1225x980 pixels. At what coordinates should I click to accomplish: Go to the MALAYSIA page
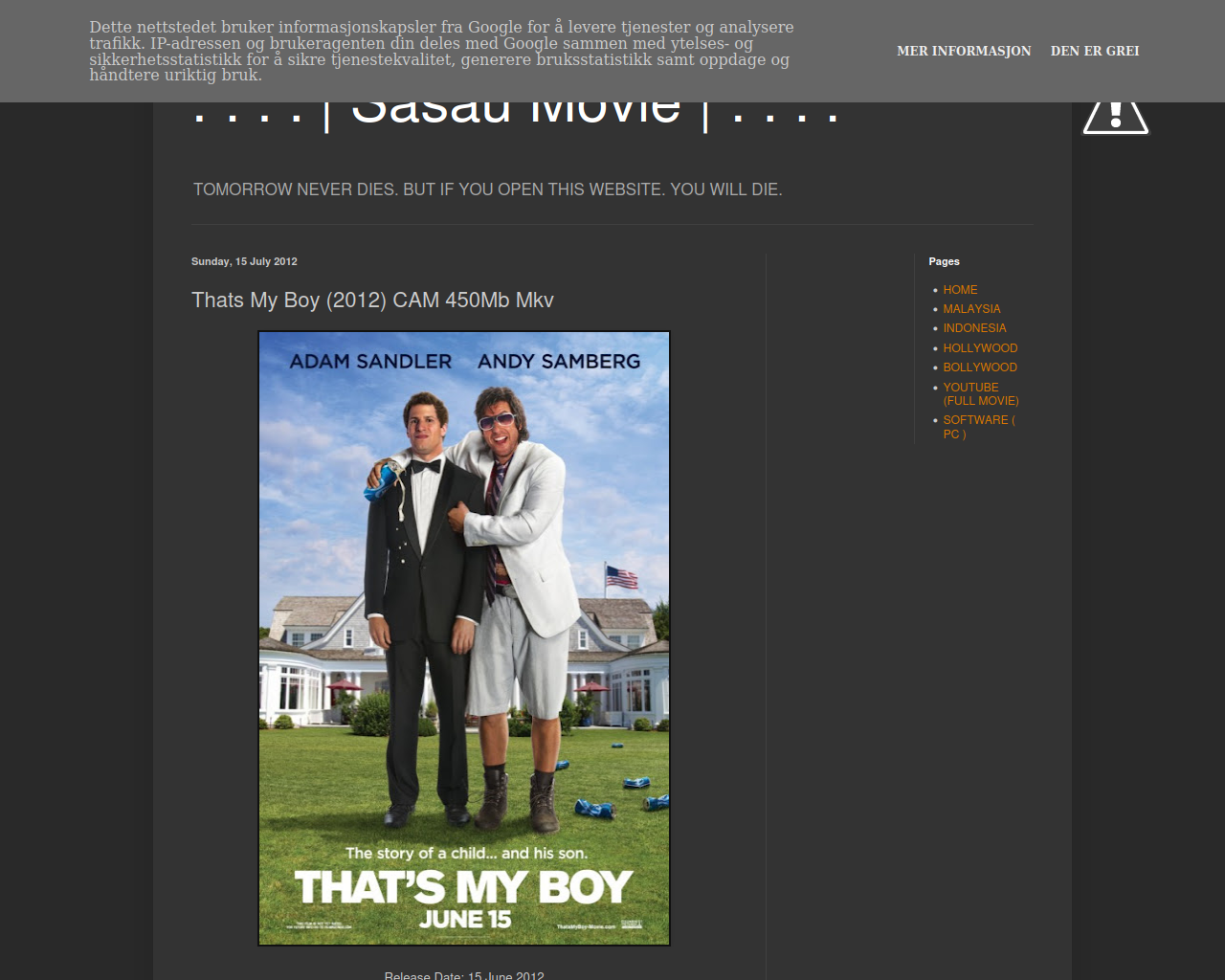[x=971, y=309]
